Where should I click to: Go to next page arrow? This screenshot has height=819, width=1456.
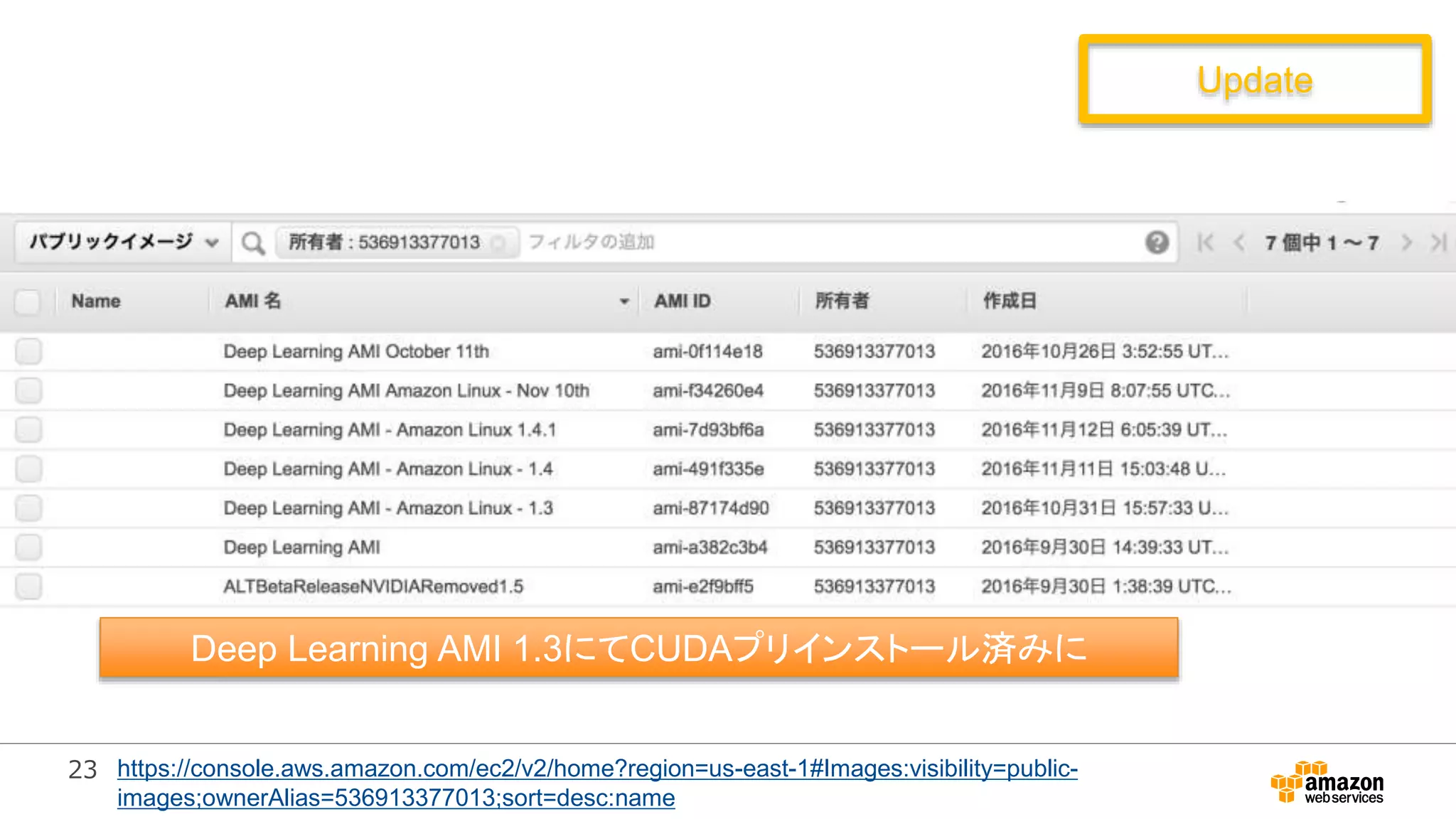[x=1406, y=242]
